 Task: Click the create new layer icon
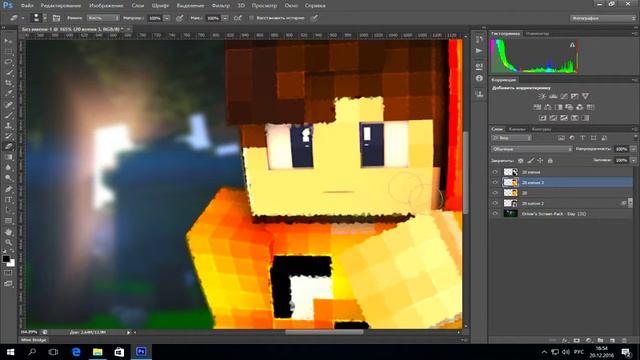click(x=612, y=340)
